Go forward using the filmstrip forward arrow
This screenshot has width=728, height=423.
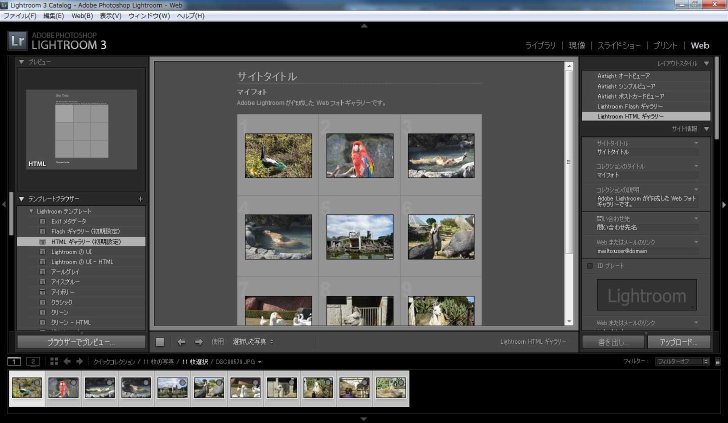pyautogui.click(x=79, y=361)
